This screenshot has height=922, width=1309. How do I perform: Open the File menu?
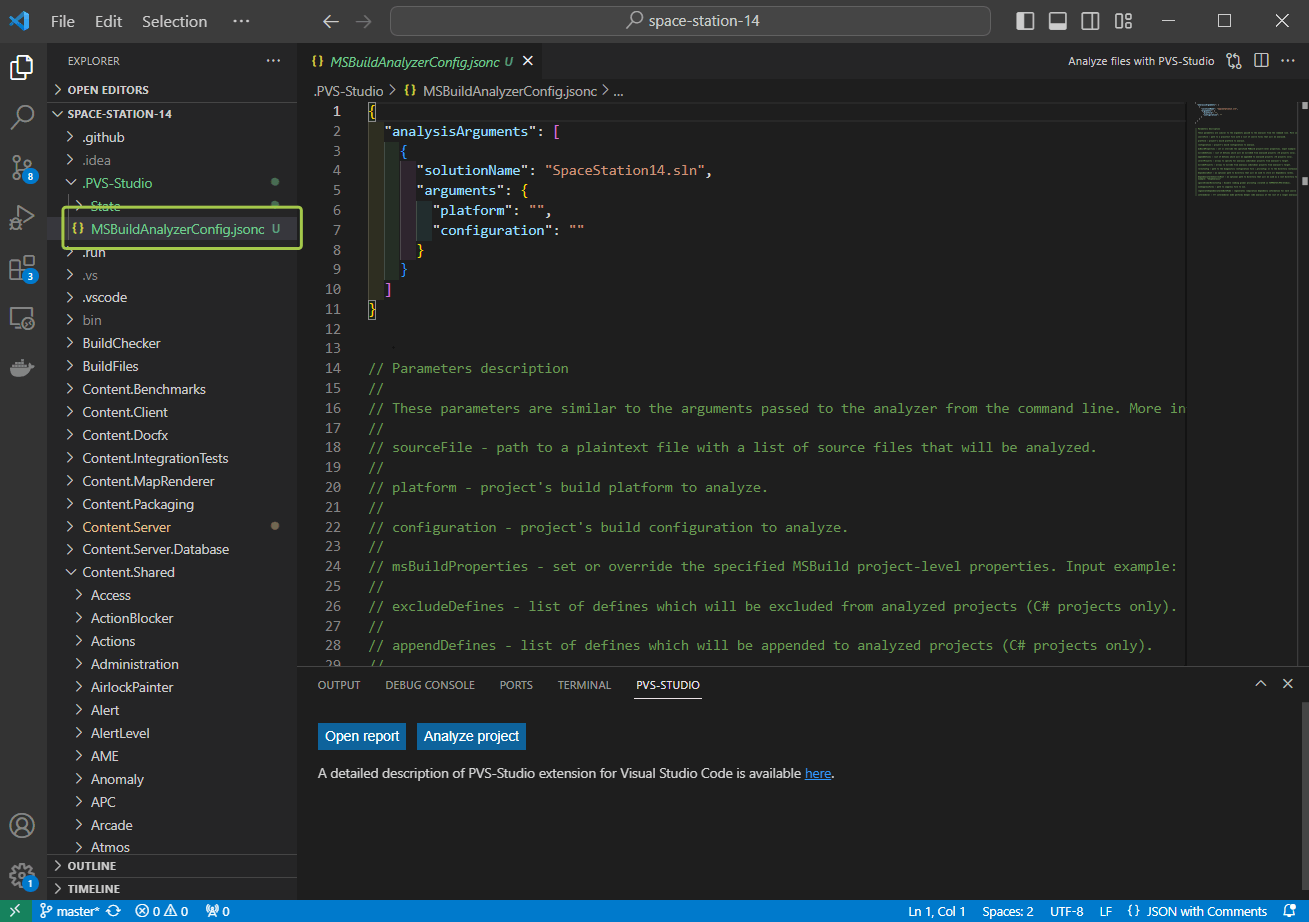point(62,20)
